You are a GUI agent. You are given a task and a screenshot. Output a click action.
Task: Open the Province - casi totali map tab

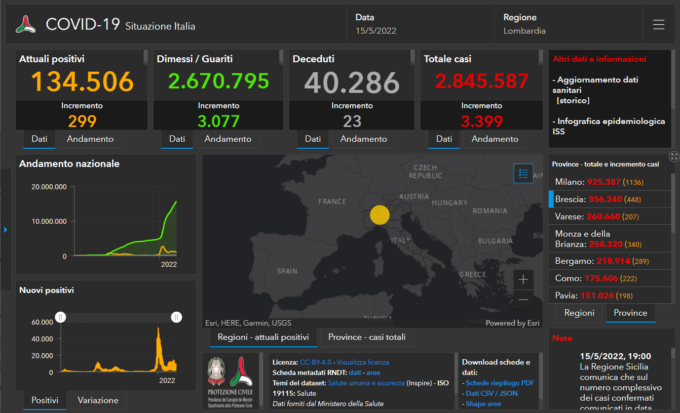click(x=368, y=337)
